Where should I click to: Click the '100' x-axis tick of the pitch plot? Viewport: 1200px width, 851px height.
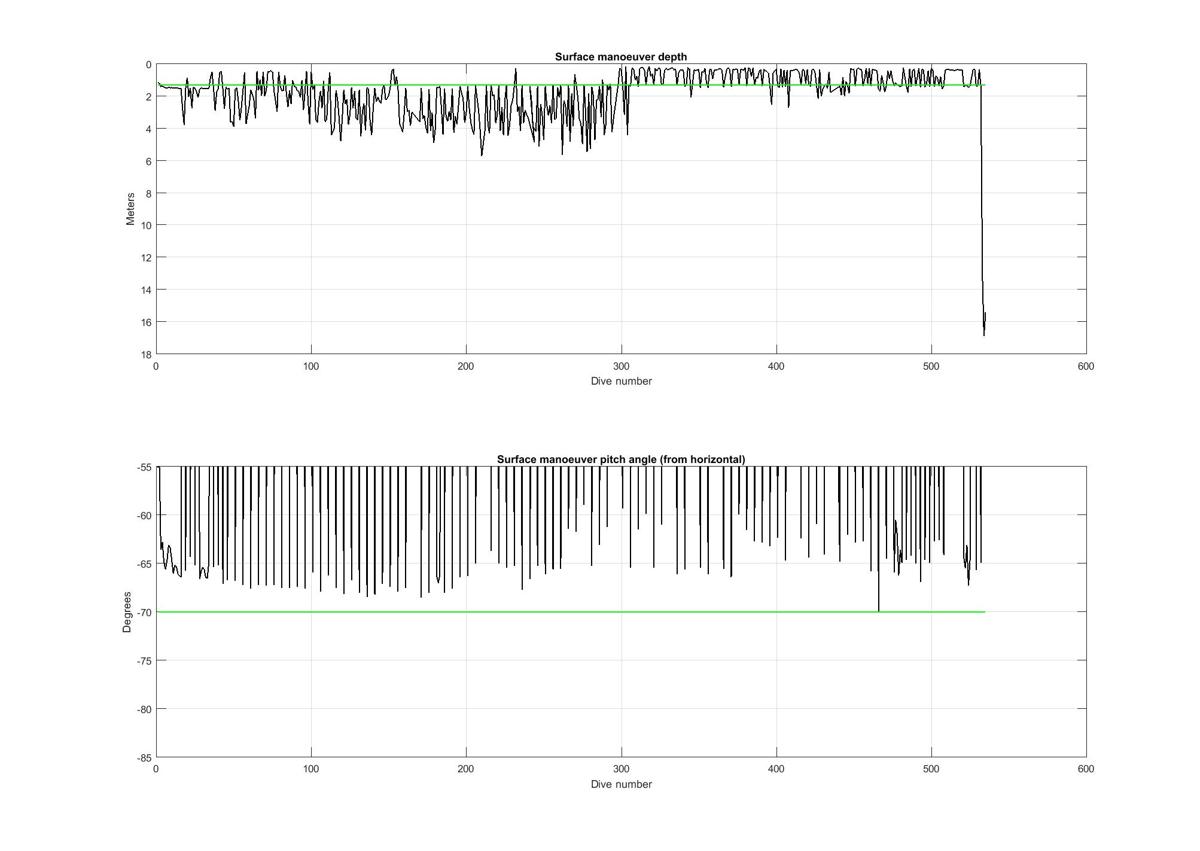pyautogui.click(x=311, y=769)
